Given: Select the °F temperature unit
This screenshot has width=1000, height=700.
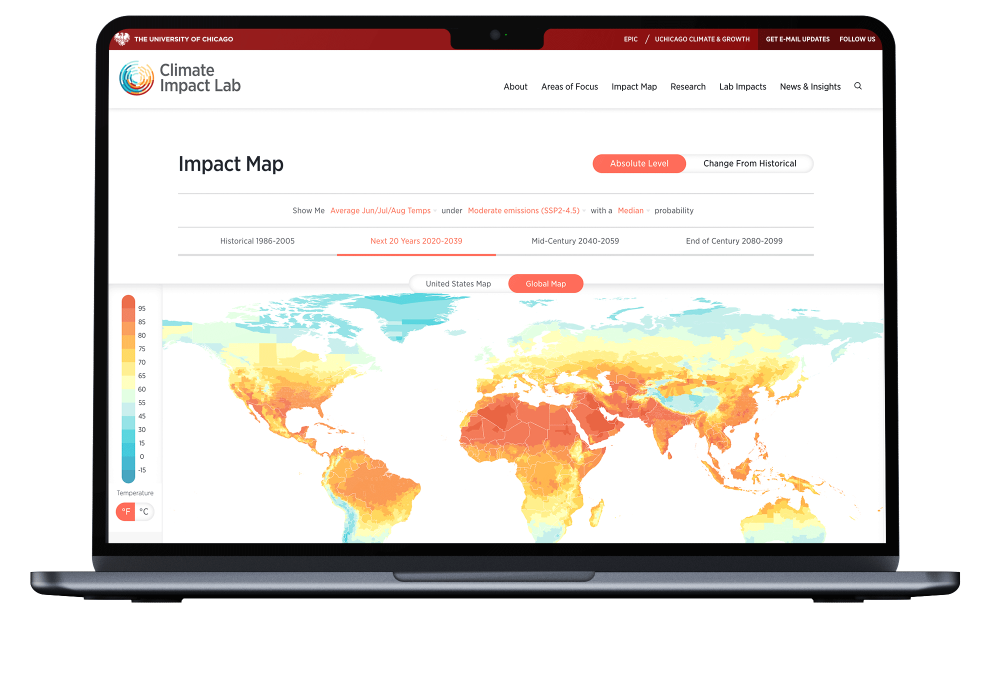Looking at the screenshot, I should click(x=126, y=512).
